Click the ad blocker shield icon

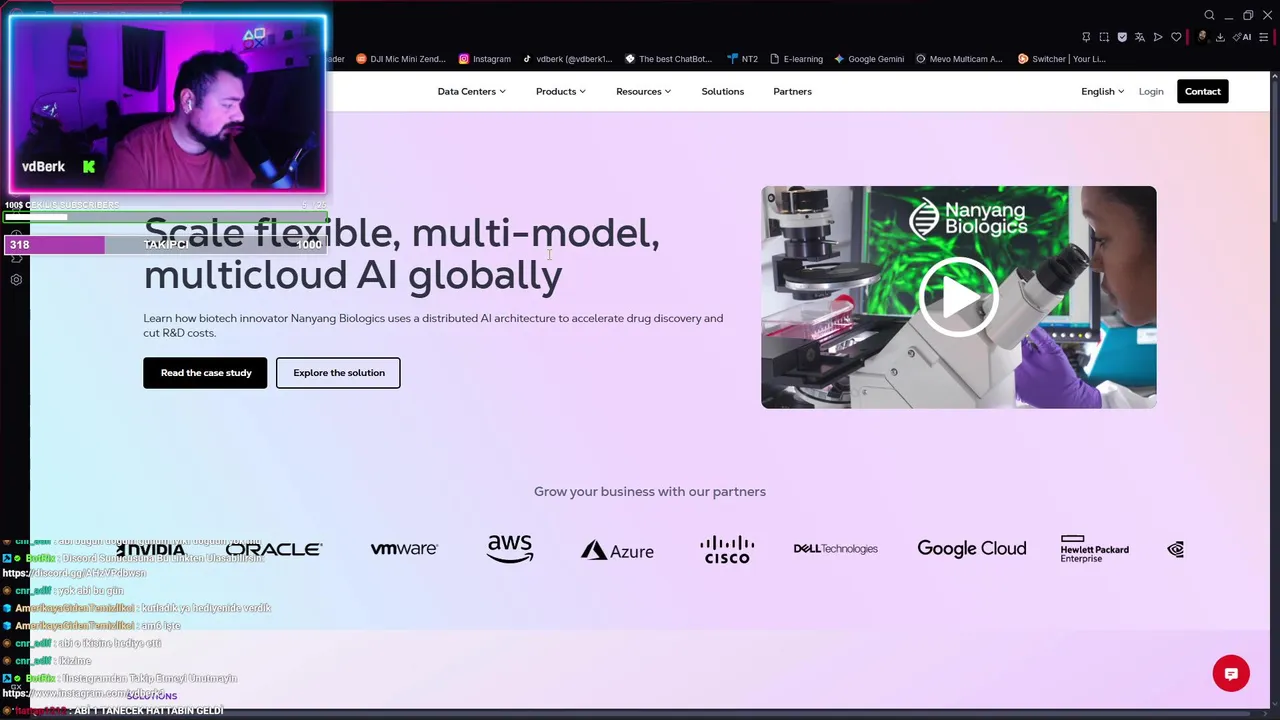[1122, 37]
